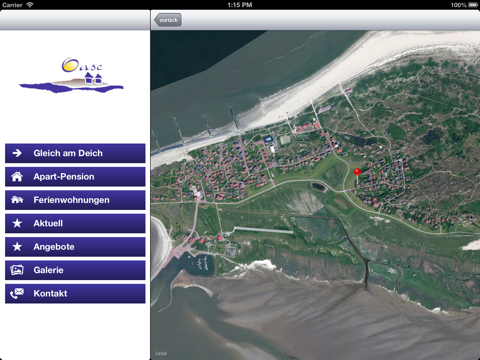480x360 pixels.
Task: Click the Legal link on map
Action: pyautogui.click(x=161, y=353)
